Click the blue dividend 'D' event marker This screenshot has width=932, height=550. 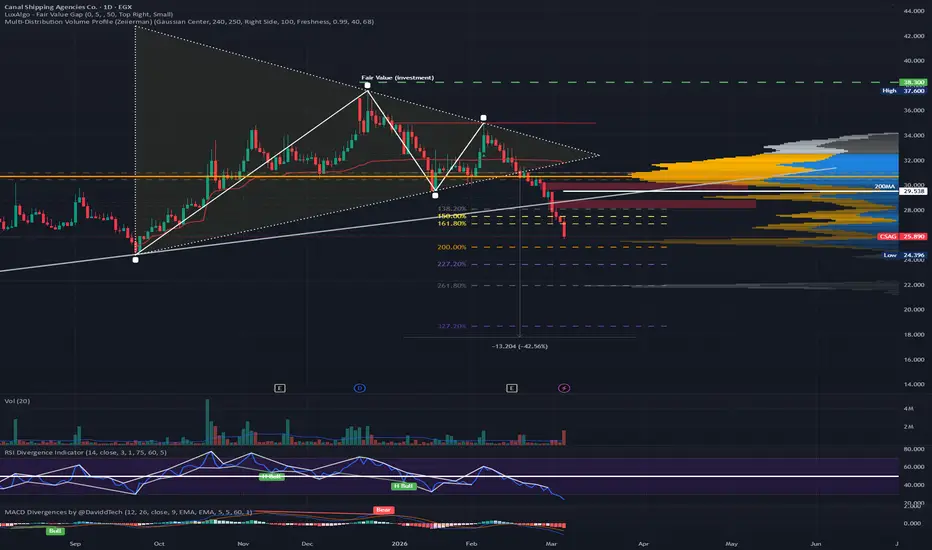click(x=360, y=388)
